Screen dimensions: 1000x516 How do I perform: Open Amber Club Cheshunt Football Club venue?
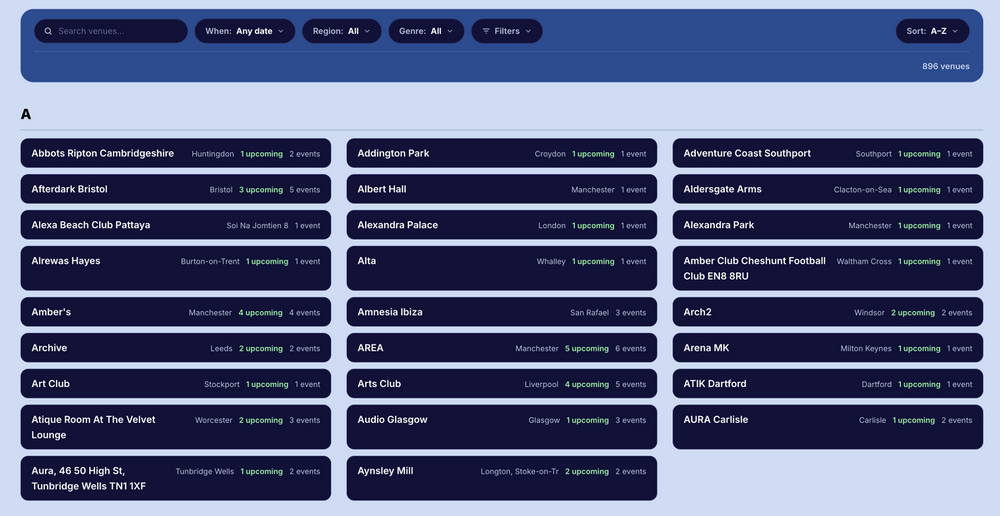click(828, 268)
